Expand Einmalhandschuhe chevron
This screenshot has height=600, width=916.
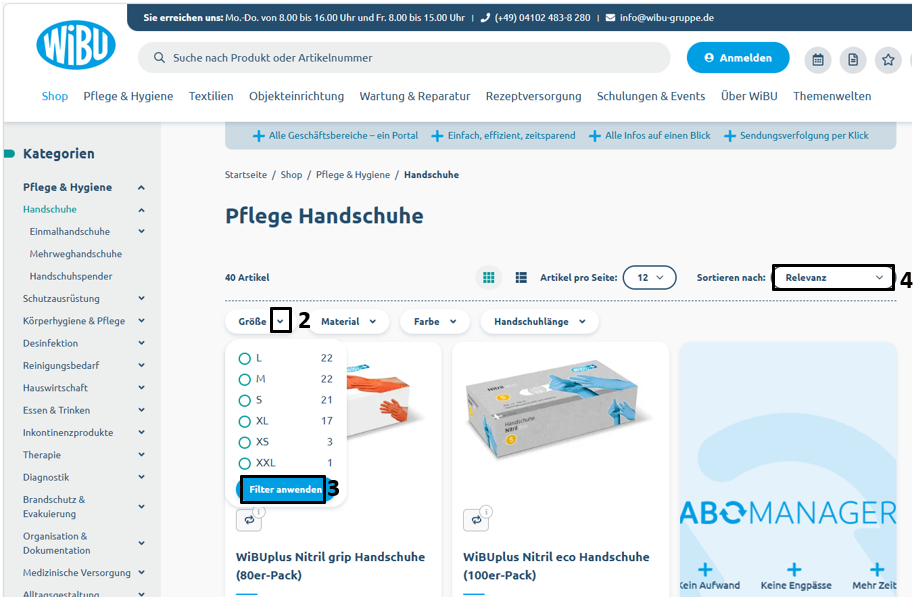pyautogui.click(x=141, y=231)
